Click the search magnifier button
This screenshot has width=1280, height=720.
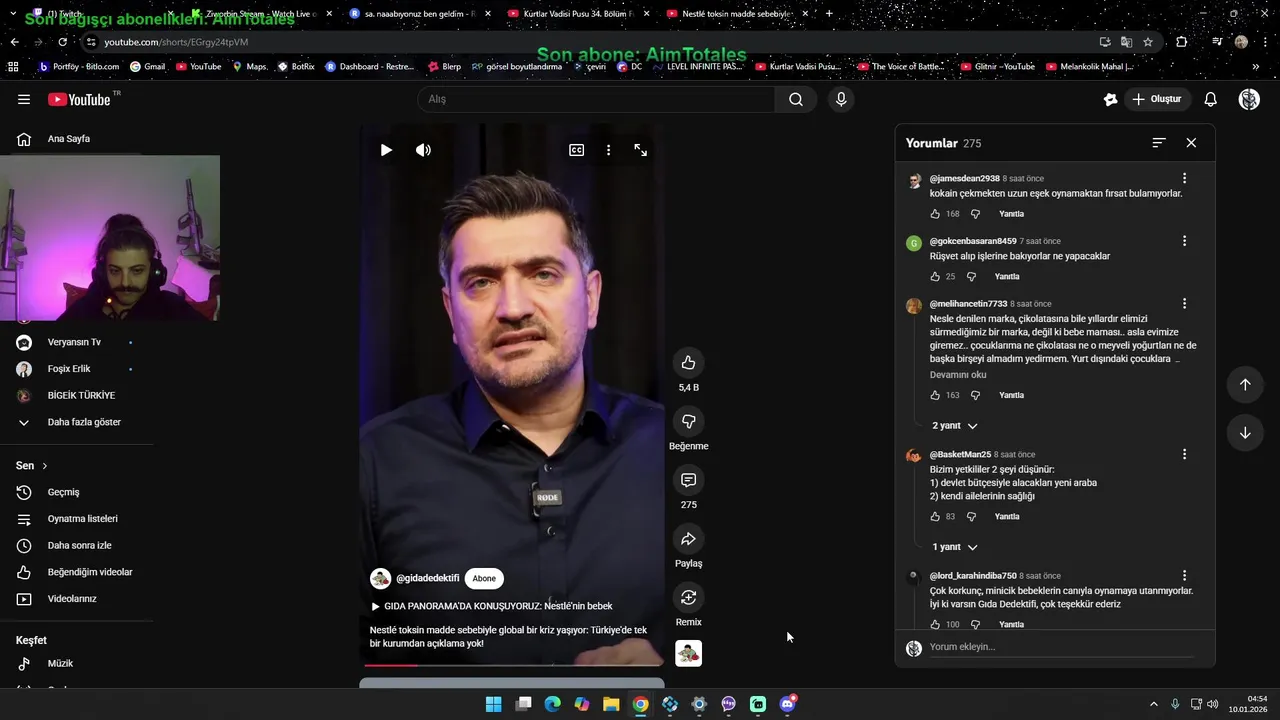pos(796,99)
